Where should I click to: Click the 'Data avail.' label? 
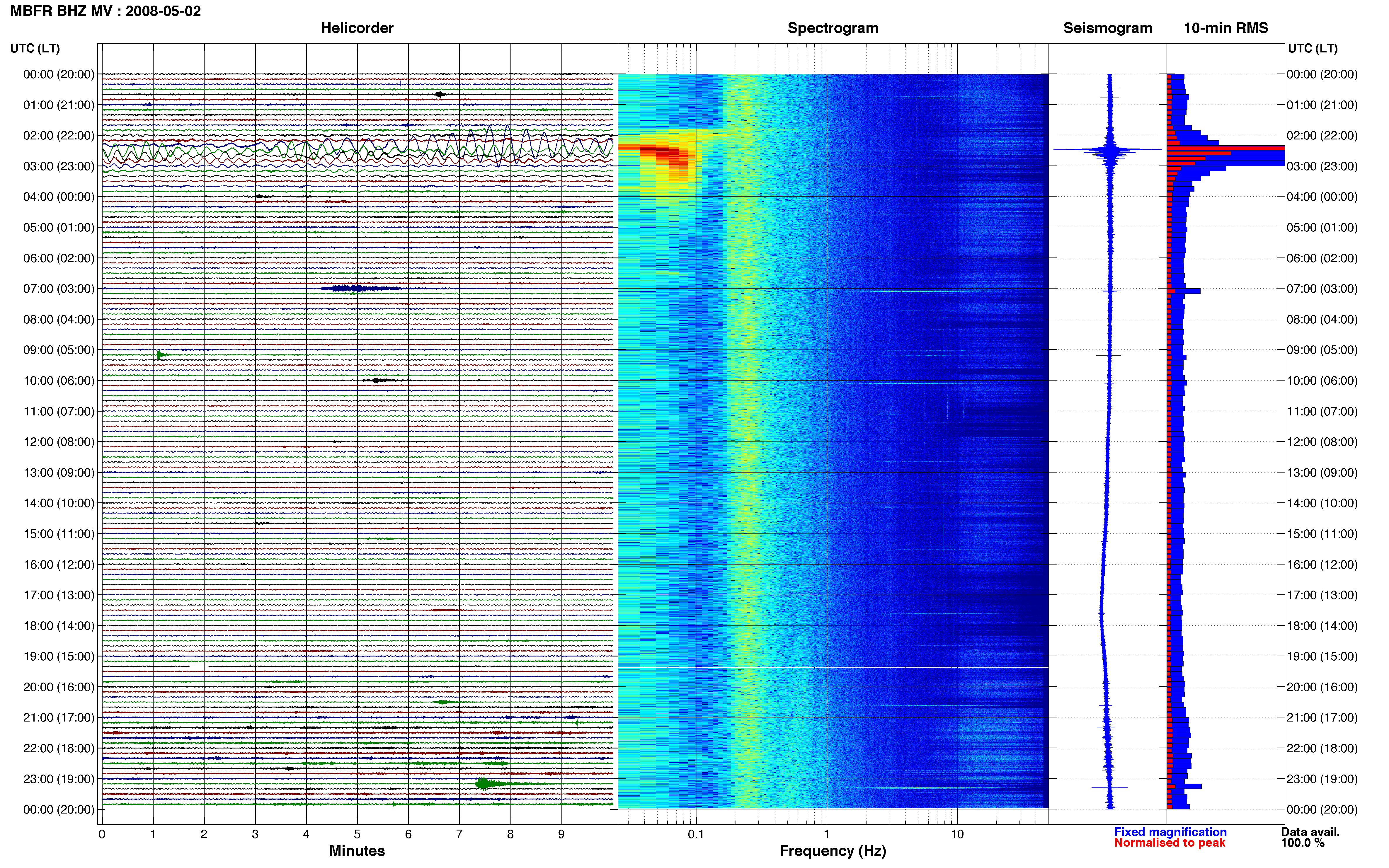[x=1310, y=832]
